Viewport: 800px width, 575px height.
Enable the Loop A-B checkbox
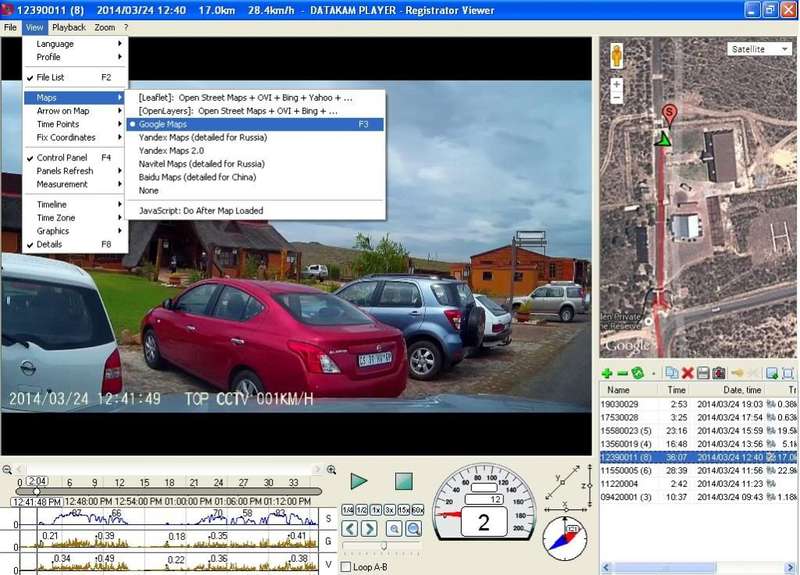[346, 567]
